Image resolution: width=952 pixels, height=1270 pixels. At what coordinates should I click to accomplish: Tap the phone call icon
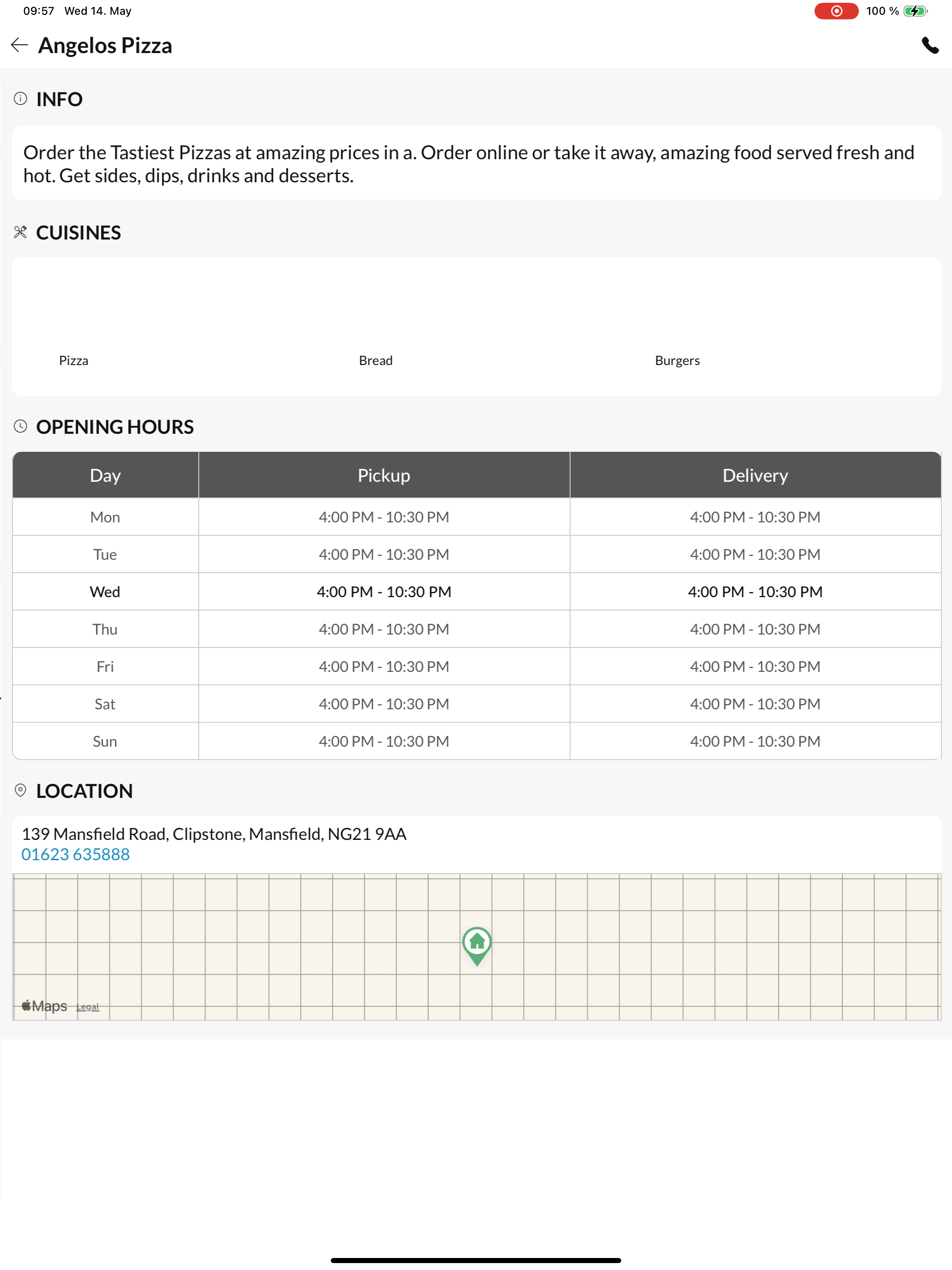(x=929, y=45)
